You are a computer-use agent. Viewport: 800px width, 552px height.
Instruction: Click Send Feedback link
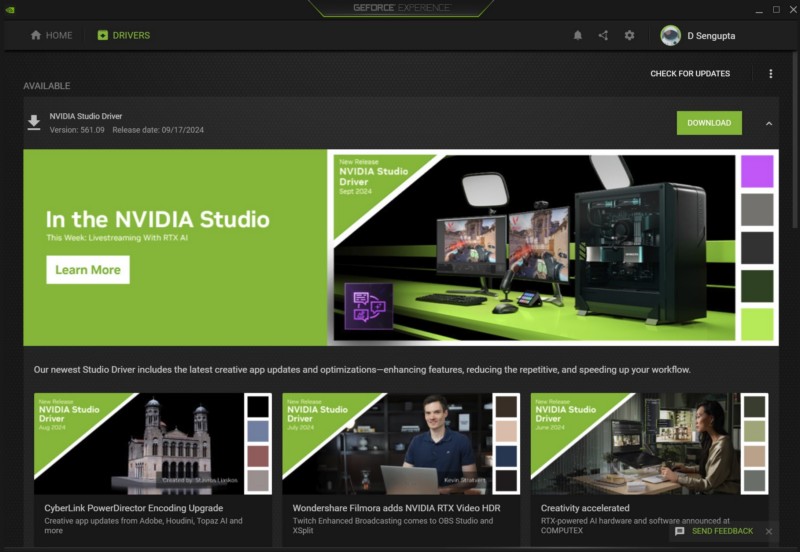[722, 531]
